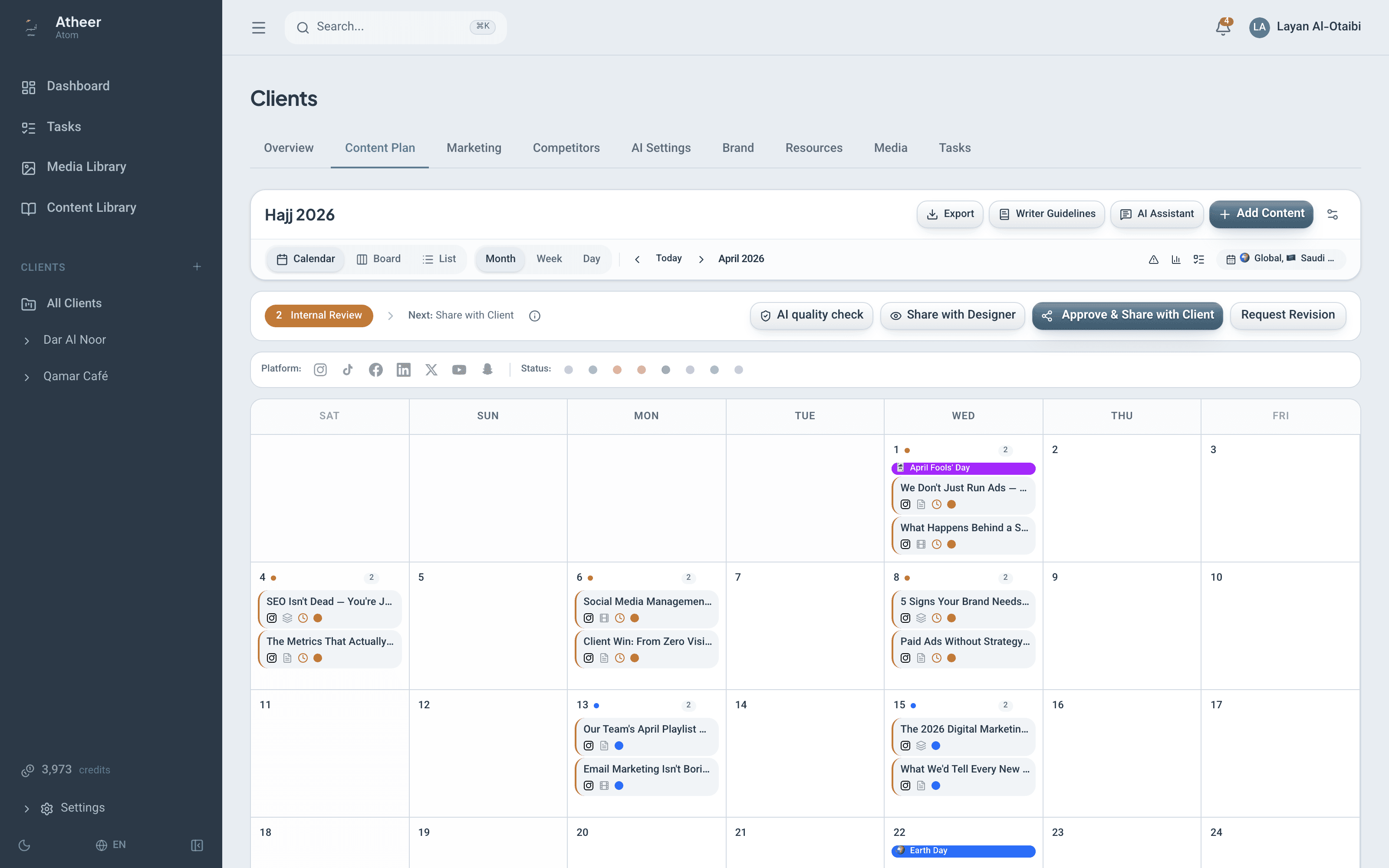The image size is (1389, 868).
Task: Toggle dark mode moon icon
Action: coord(24,845)
